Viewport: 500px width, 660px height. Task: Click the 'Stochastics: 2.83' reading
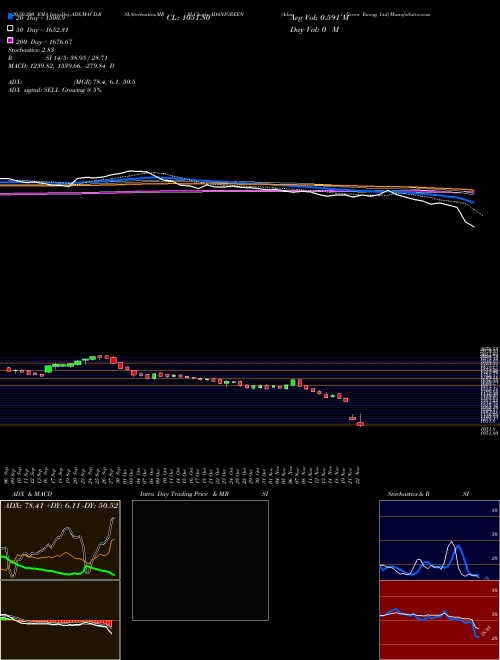31,50
